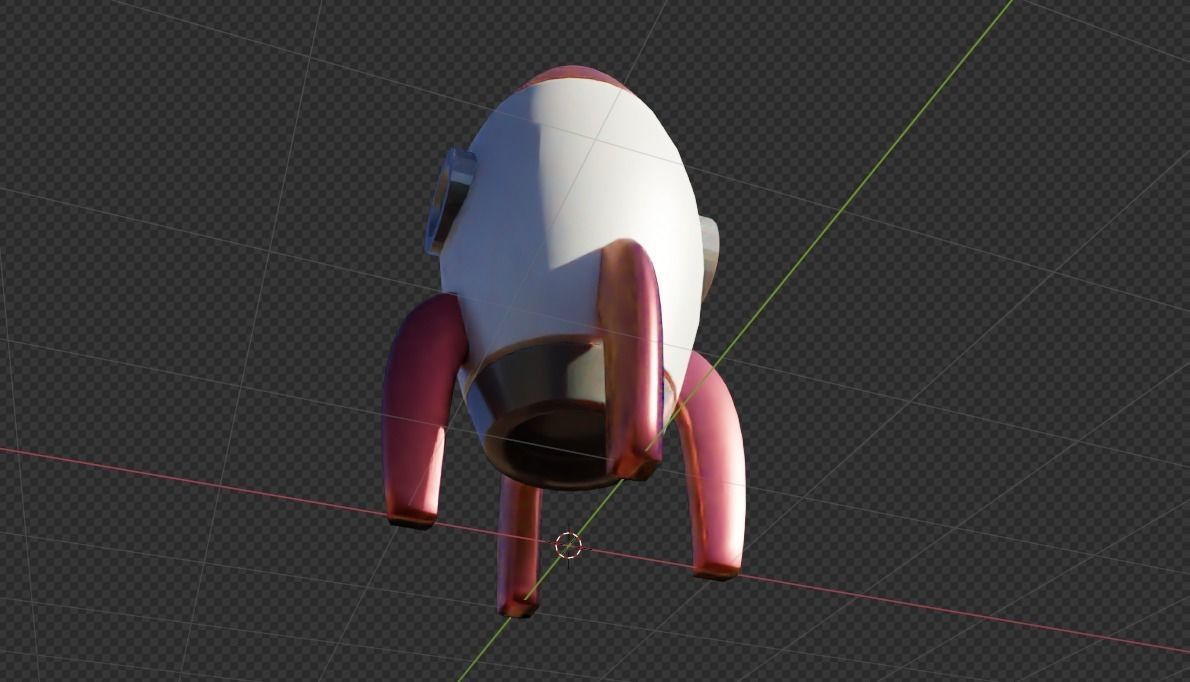This screenshot has height=682, width=1190.
Task: Click the 3D cursor crosshair on the grid
Action: point(568,545)
